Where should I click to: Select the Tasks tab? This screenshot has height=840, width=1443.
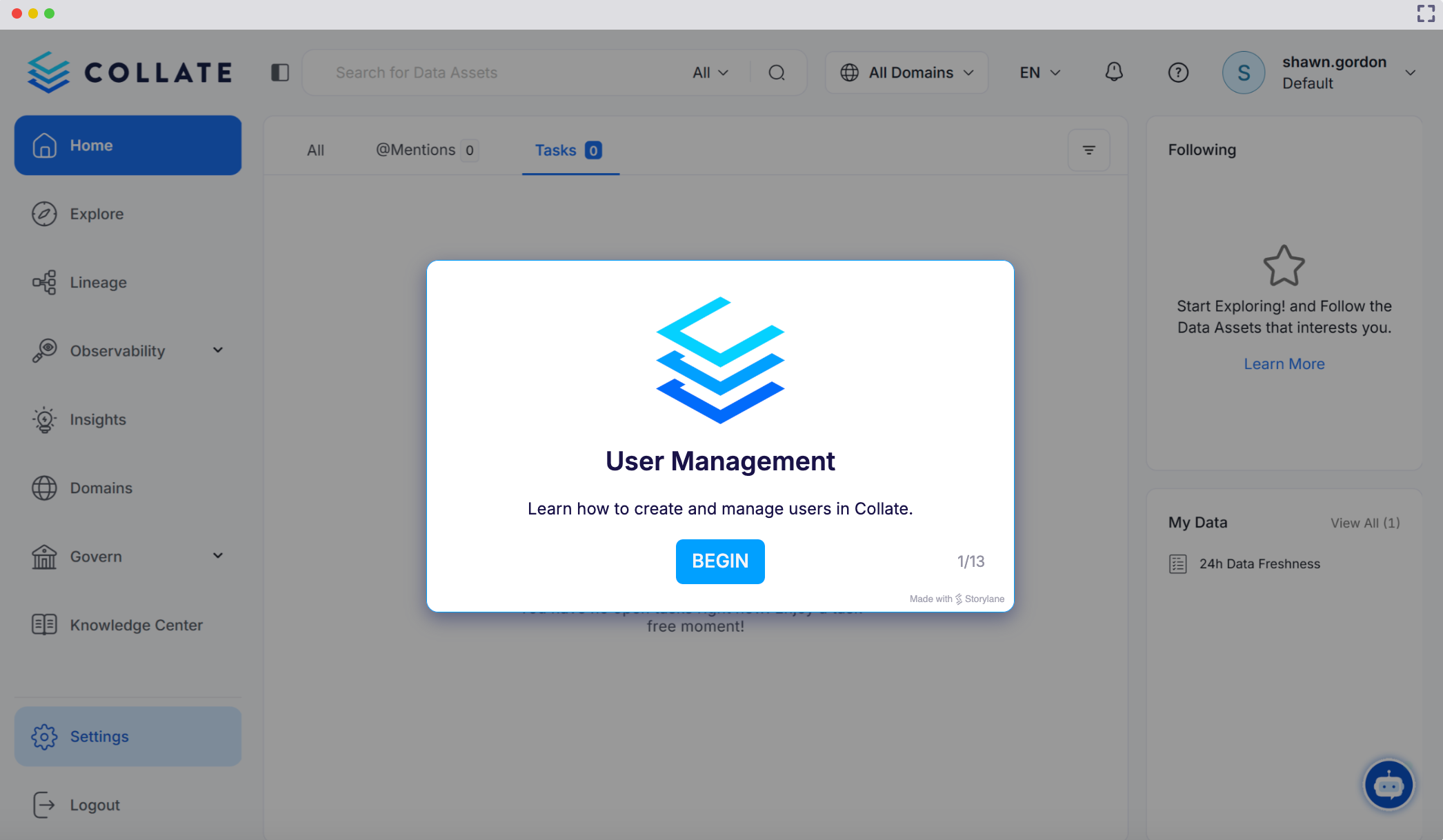click(556, 150)
